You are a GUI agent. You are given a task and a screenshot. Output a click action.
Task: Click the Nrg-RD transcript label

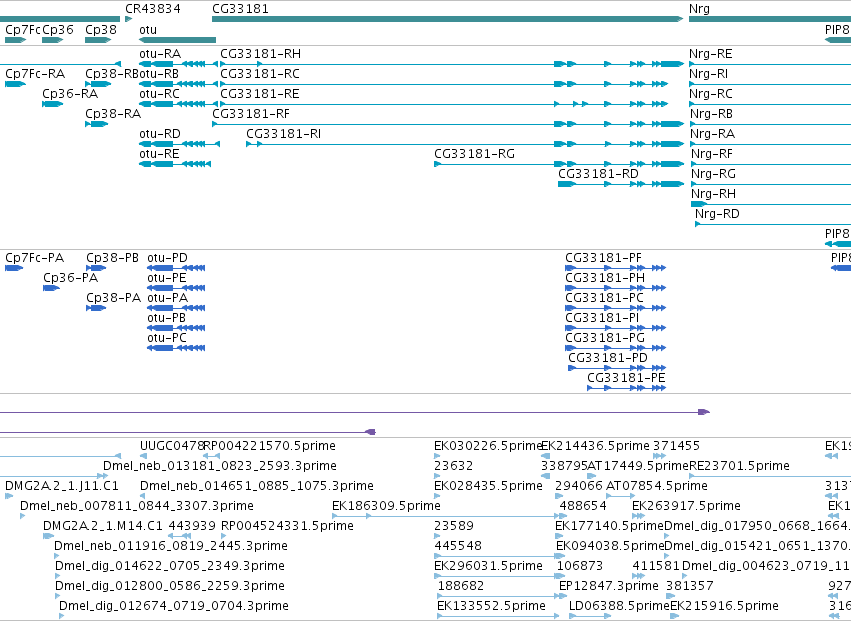[x=717, y=214]
